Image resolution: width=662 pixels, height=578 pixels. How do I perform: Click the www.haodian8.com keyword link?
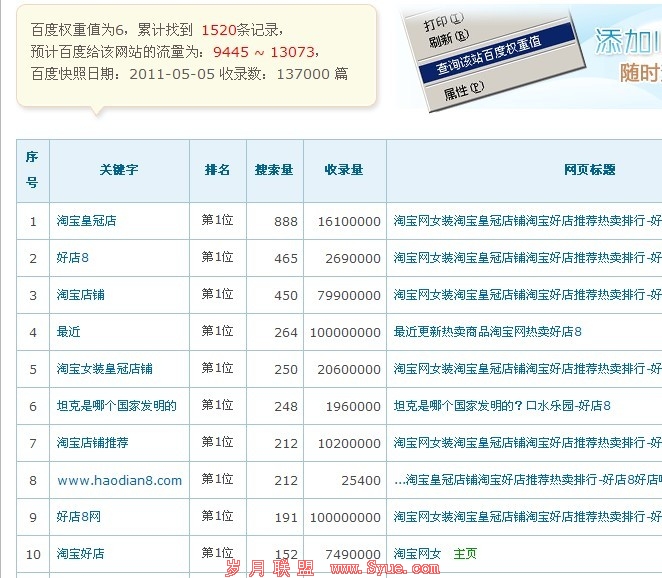[119, 480]
